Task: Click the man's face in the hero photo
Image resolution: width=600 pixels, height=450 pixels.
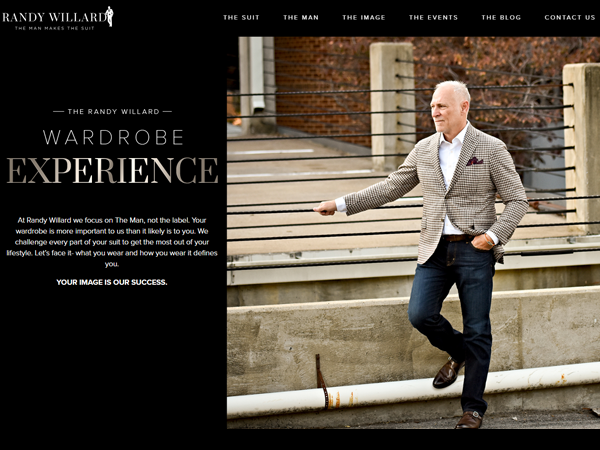Action: [x=448, y=109]
